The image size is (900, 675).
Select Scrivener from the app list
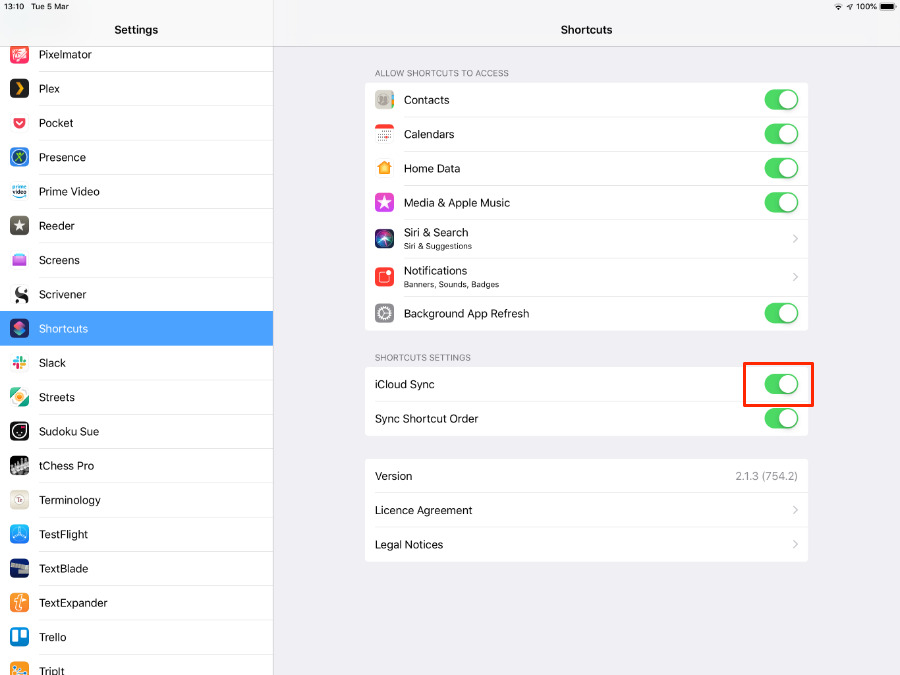point(137,294)
